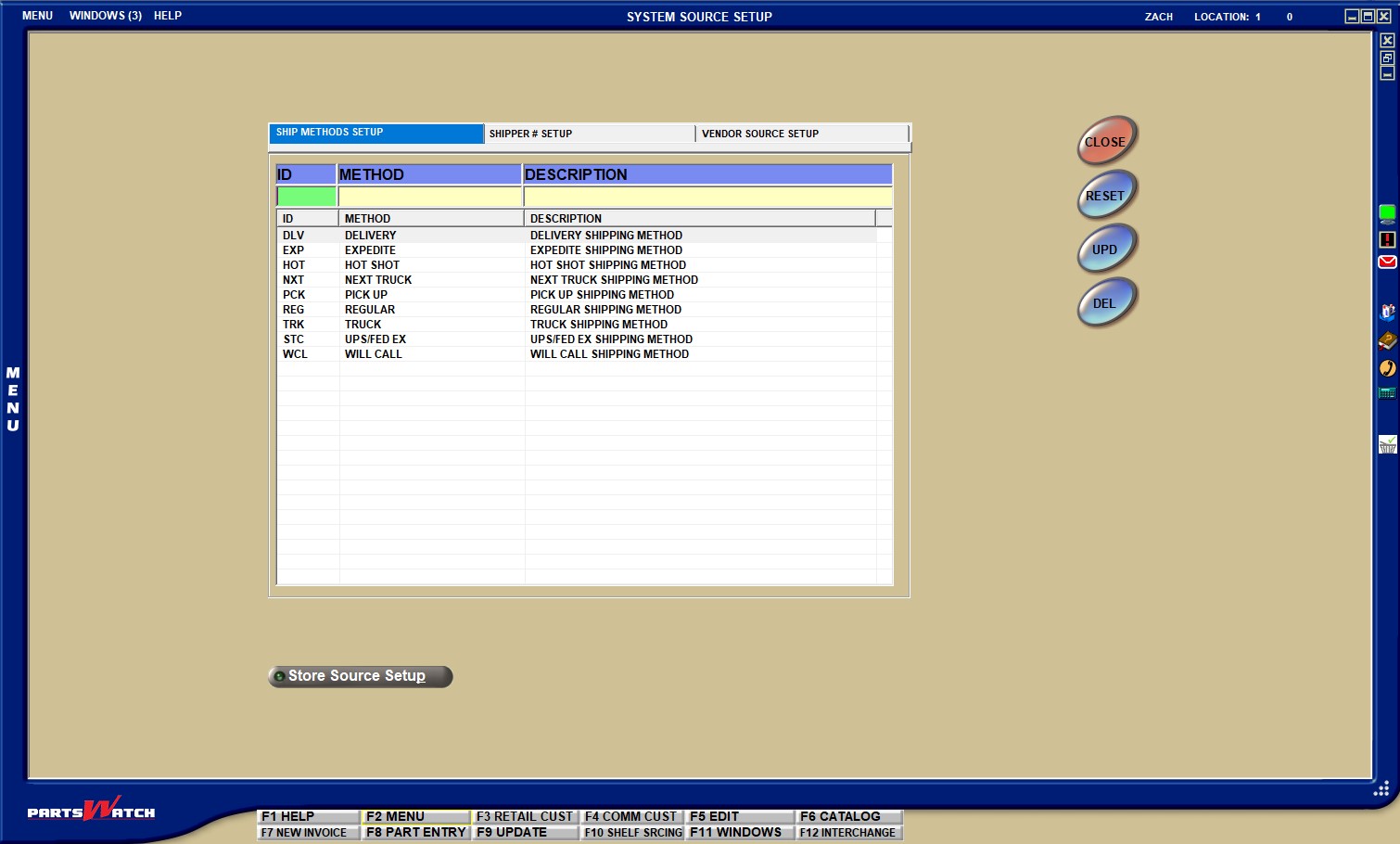Click the UPD update button
1400x844 pixels.
point(1105,249)
